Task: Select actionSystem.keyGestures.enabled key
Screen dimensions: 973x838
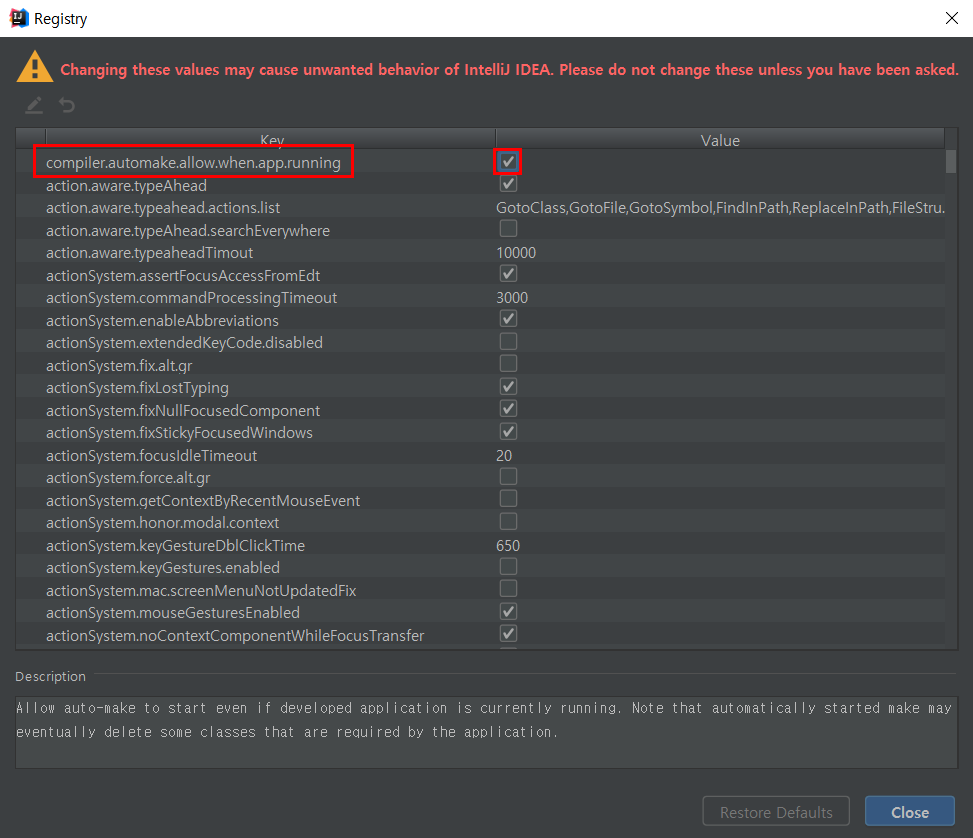Action: point(163,568)
